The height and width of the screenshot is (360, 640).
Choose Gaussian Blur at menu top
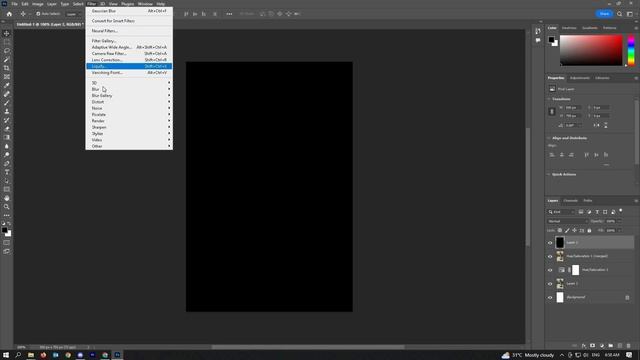129,11
